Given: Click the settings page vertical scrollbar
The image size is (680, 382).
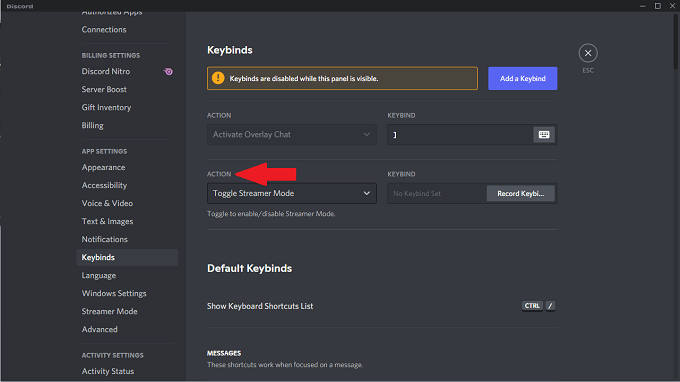Looking at the screenshot, I should click(x=676, y=41).
